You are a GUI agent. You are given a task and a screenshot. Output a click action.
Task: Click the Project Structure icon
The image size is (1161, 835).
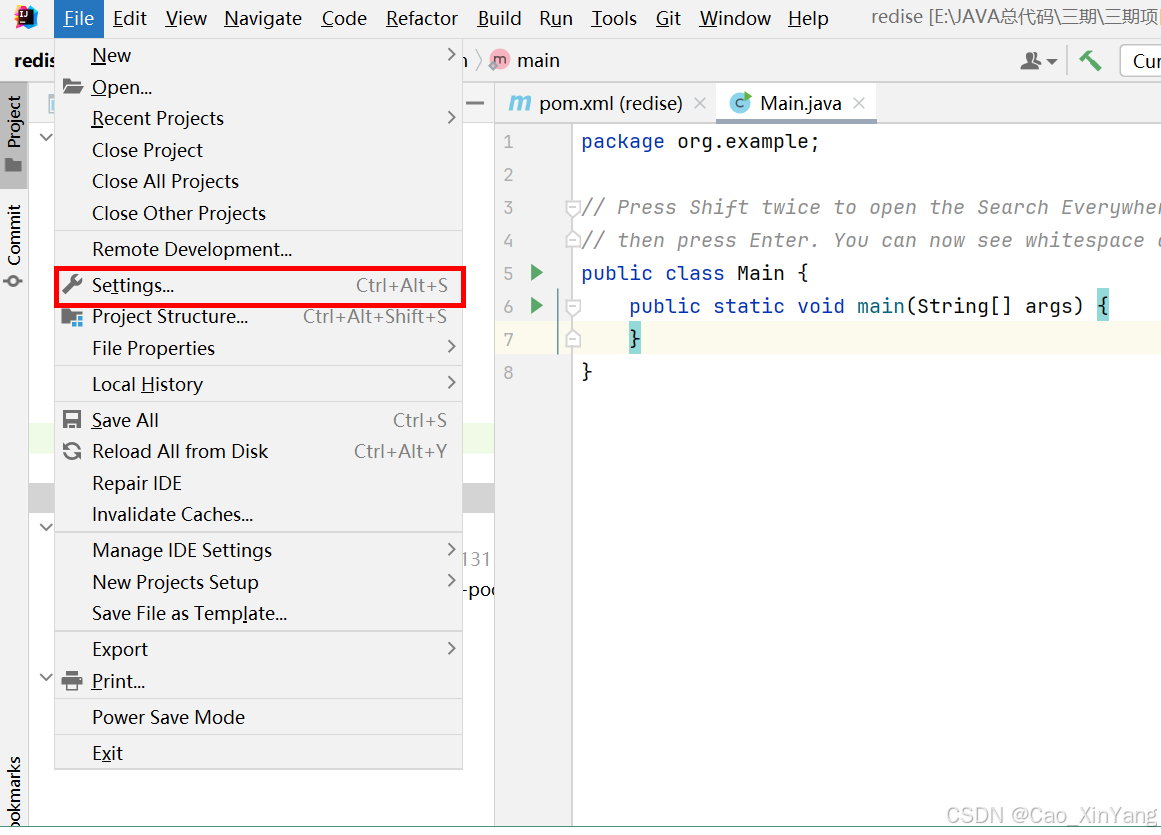point(72,317)
